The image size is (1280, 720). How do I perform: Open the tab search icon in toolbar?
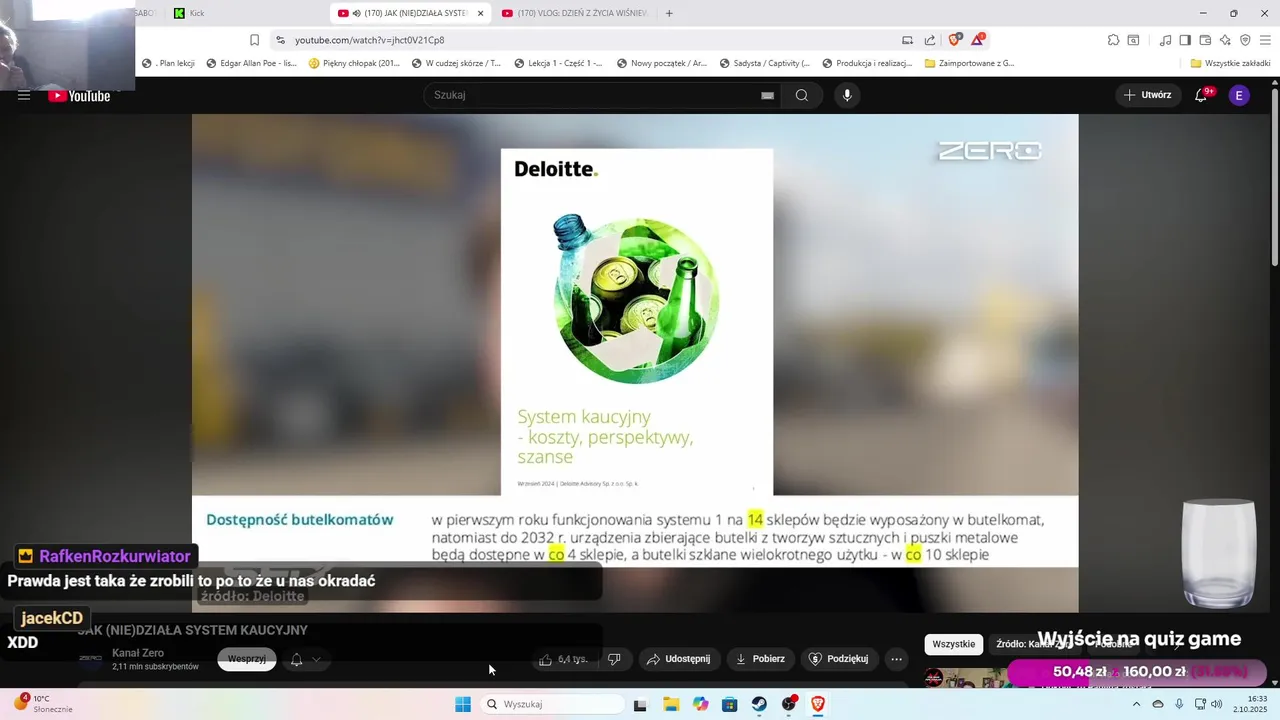click(x=1133, y=40)
